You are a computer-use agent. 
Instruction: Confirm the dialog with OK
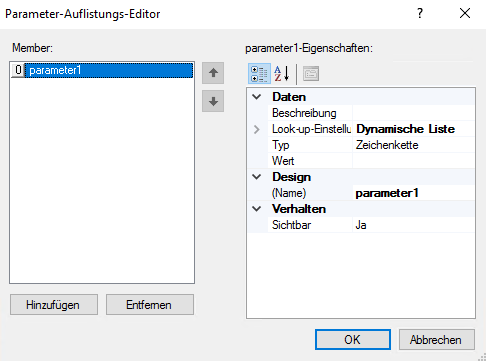click(x=353, y=340)
